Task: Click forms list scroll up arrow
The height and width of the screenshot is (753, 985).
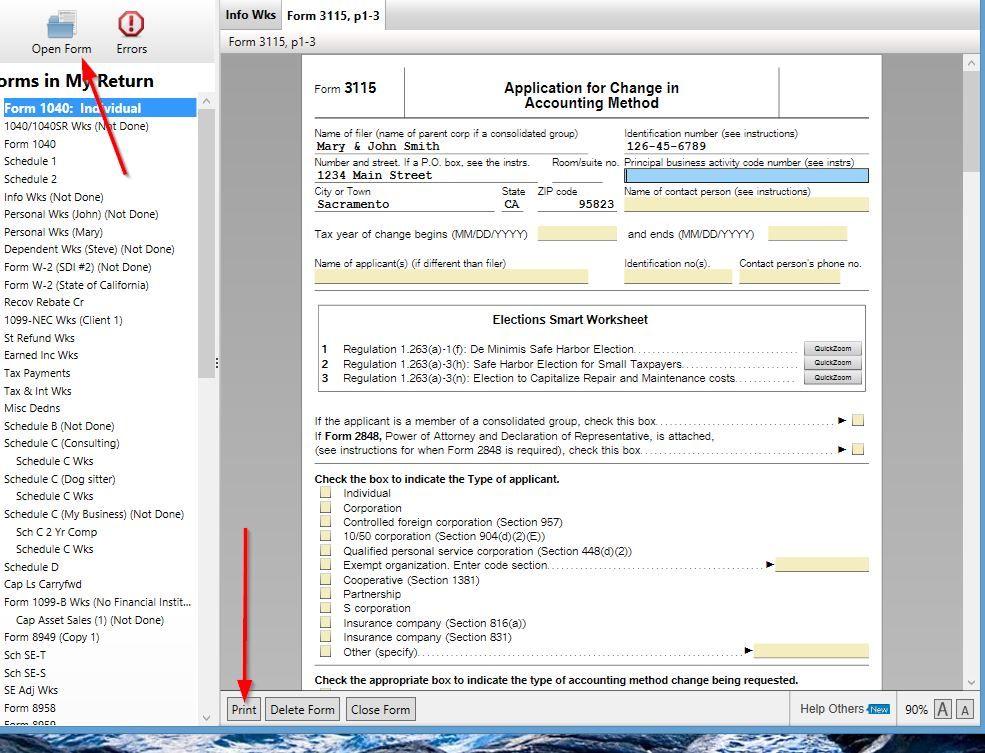Action: coord(206,101)
